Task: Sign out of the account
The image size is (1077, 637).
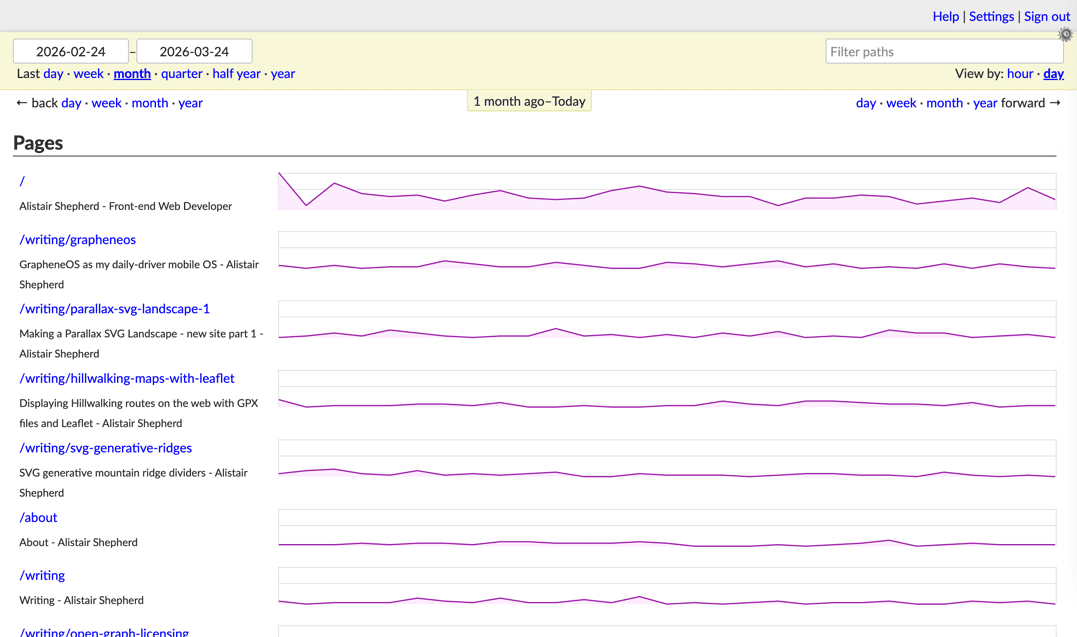Action: 1046,16
